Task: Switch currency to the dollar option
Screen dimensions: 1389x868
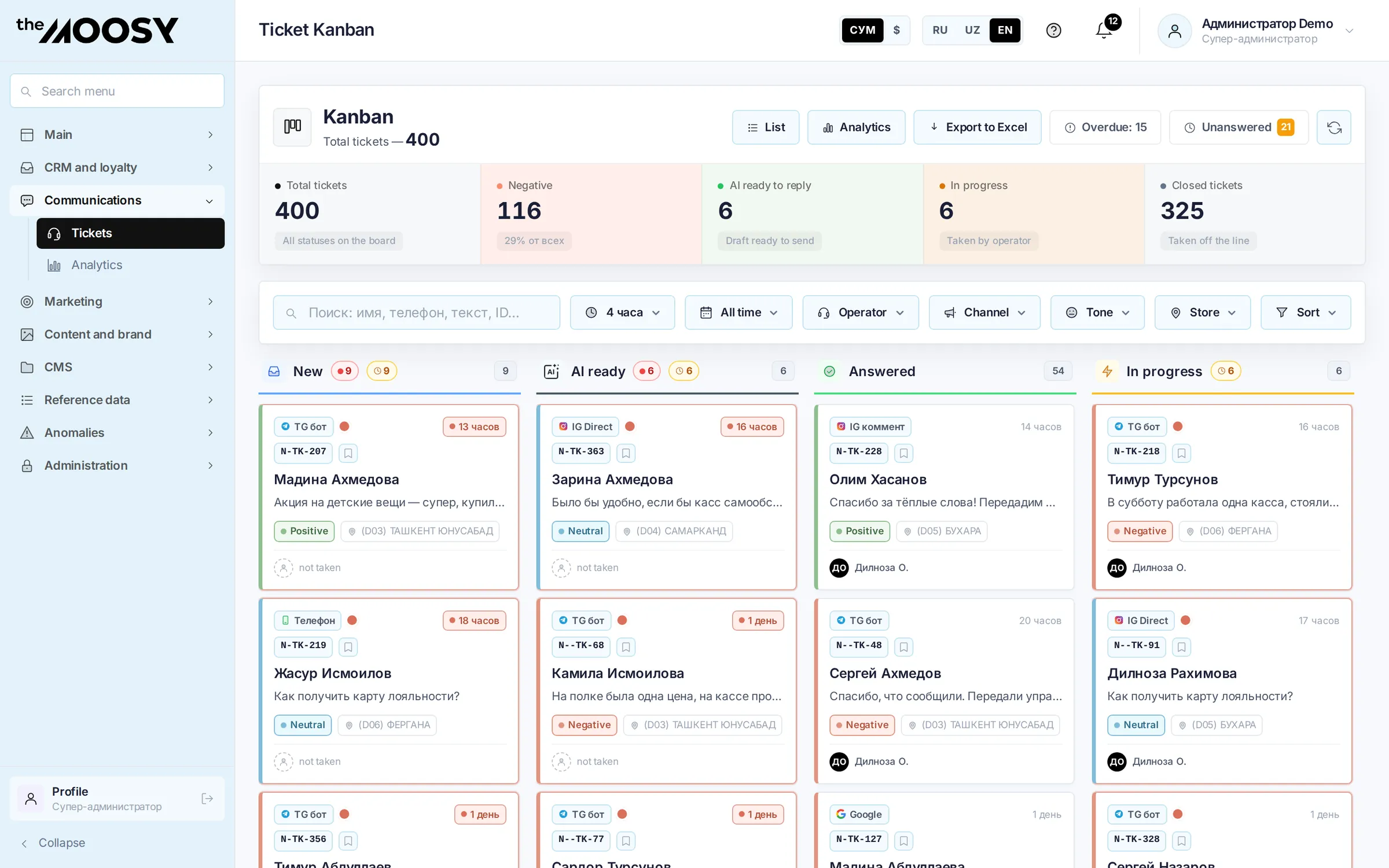Action: [x=896, y=30]
